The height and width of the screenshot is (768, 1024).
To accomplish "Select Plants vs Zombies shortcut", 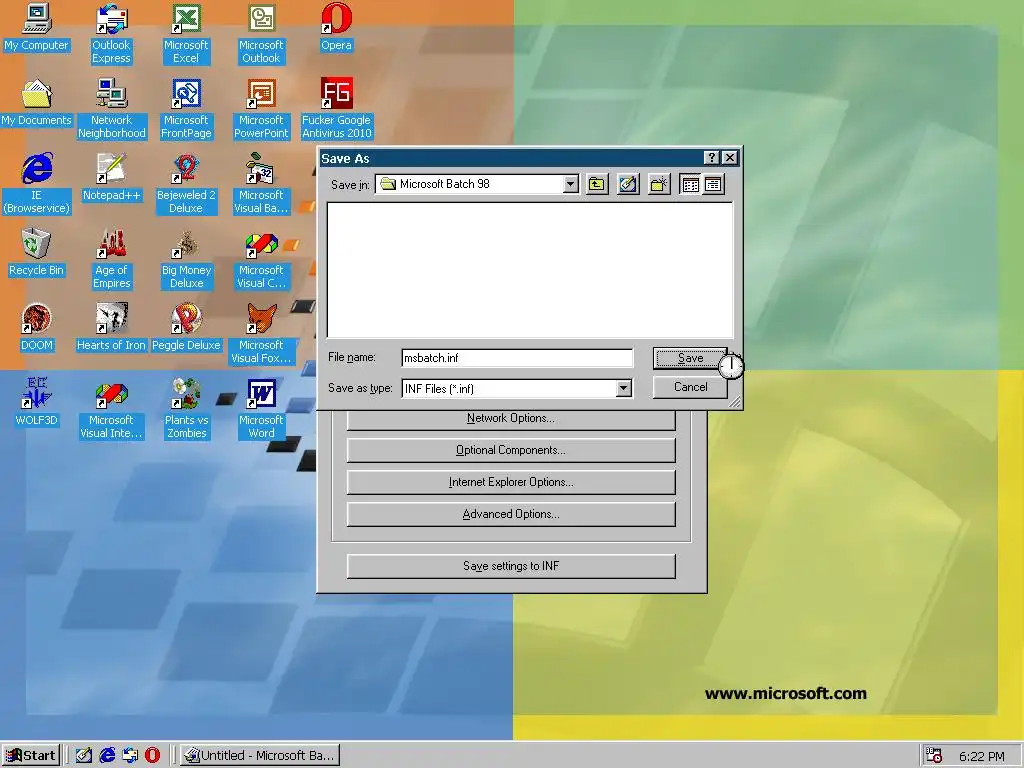I will pyautogui.click(x=186, y=409).
